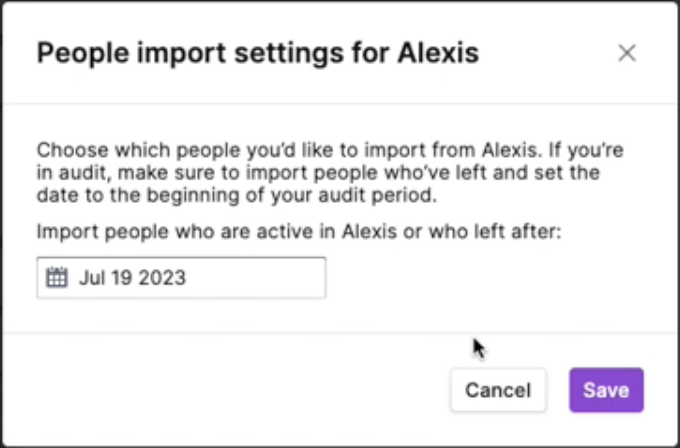Click inside the date box after 2023
The image size is (680, 448).
256,278
